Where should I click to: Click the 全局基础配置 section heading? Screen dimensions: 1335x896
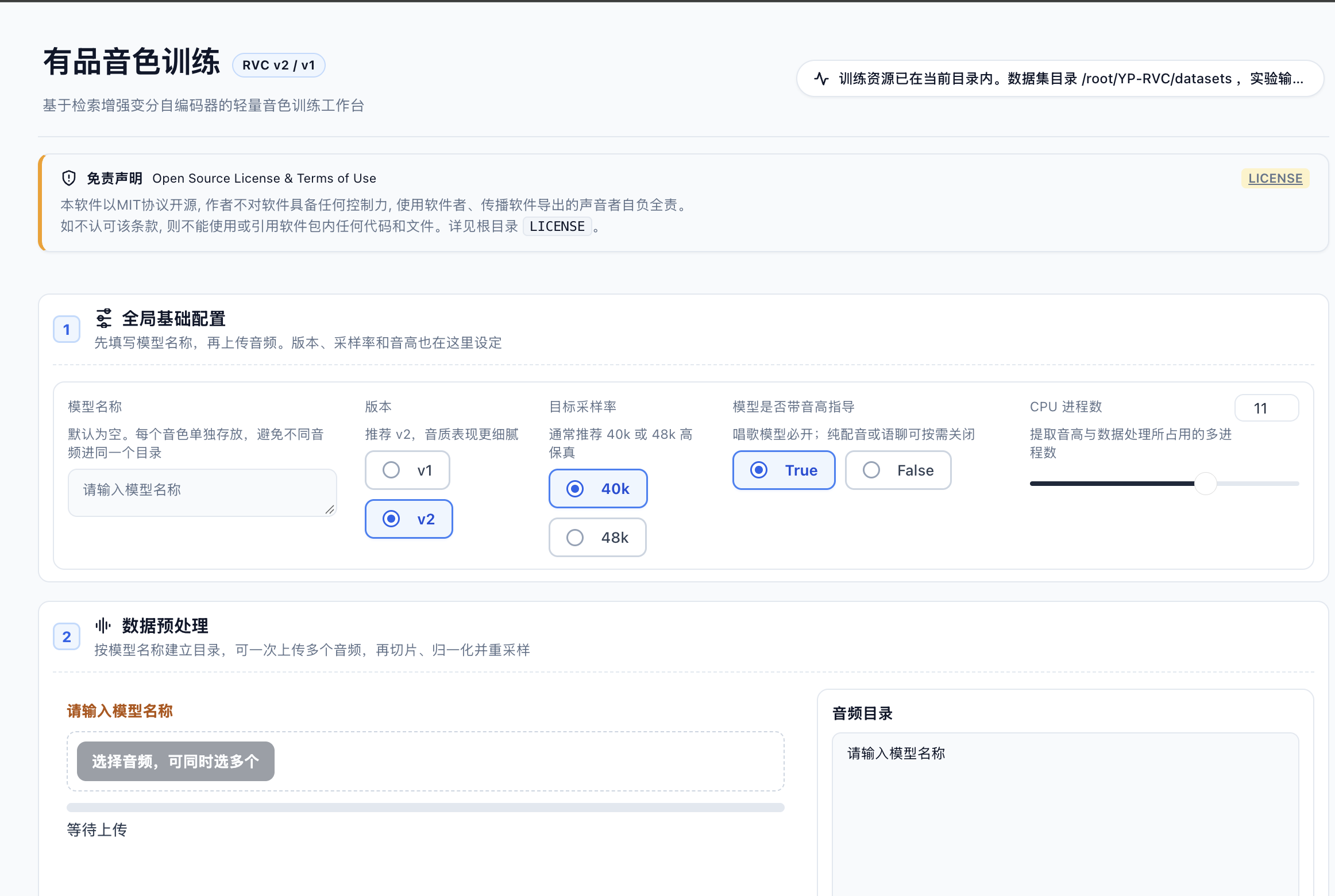(x=173, y=319)
